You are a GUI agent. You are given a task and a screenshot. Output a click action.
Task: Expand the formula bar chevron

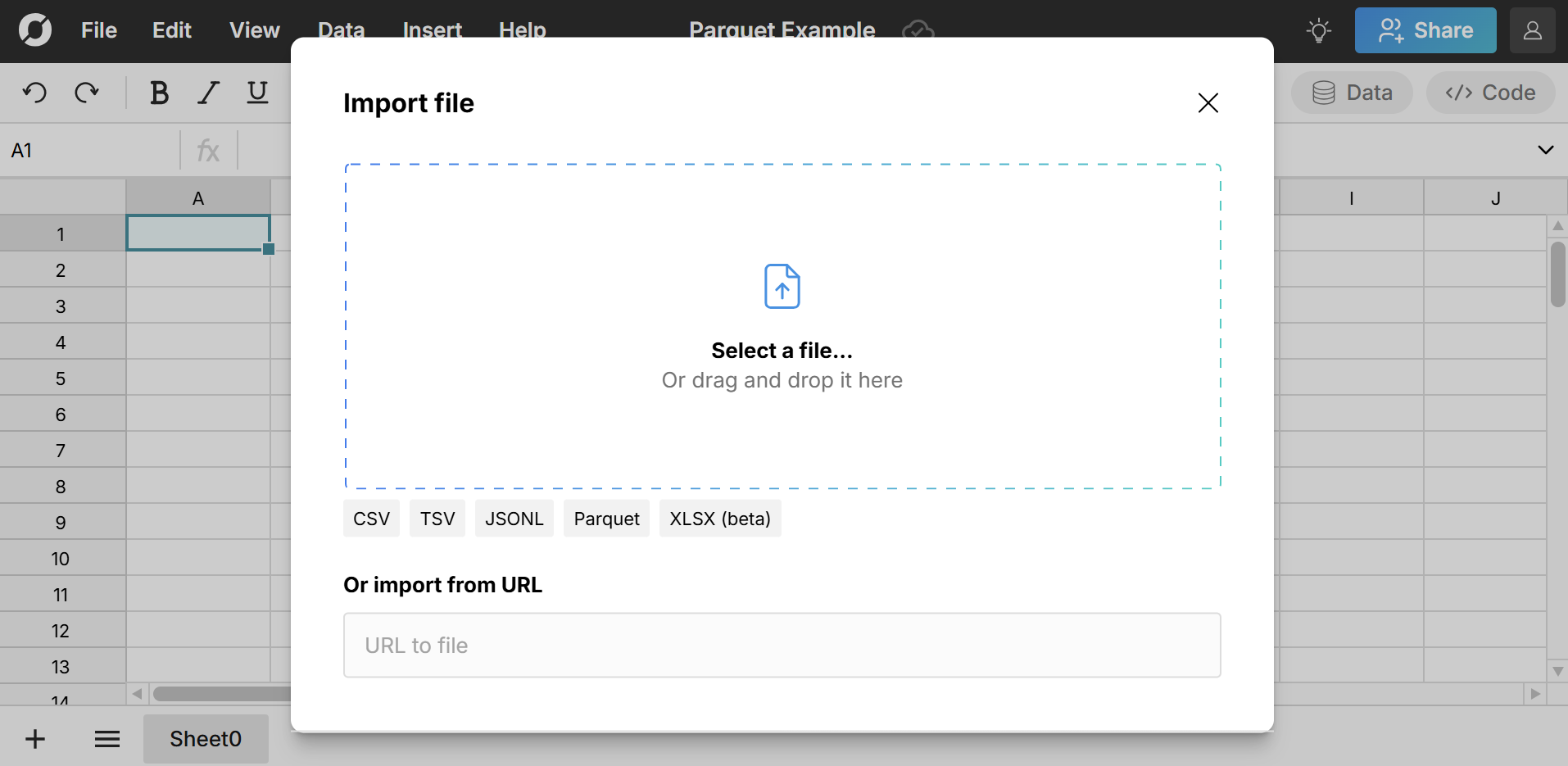1545,150
